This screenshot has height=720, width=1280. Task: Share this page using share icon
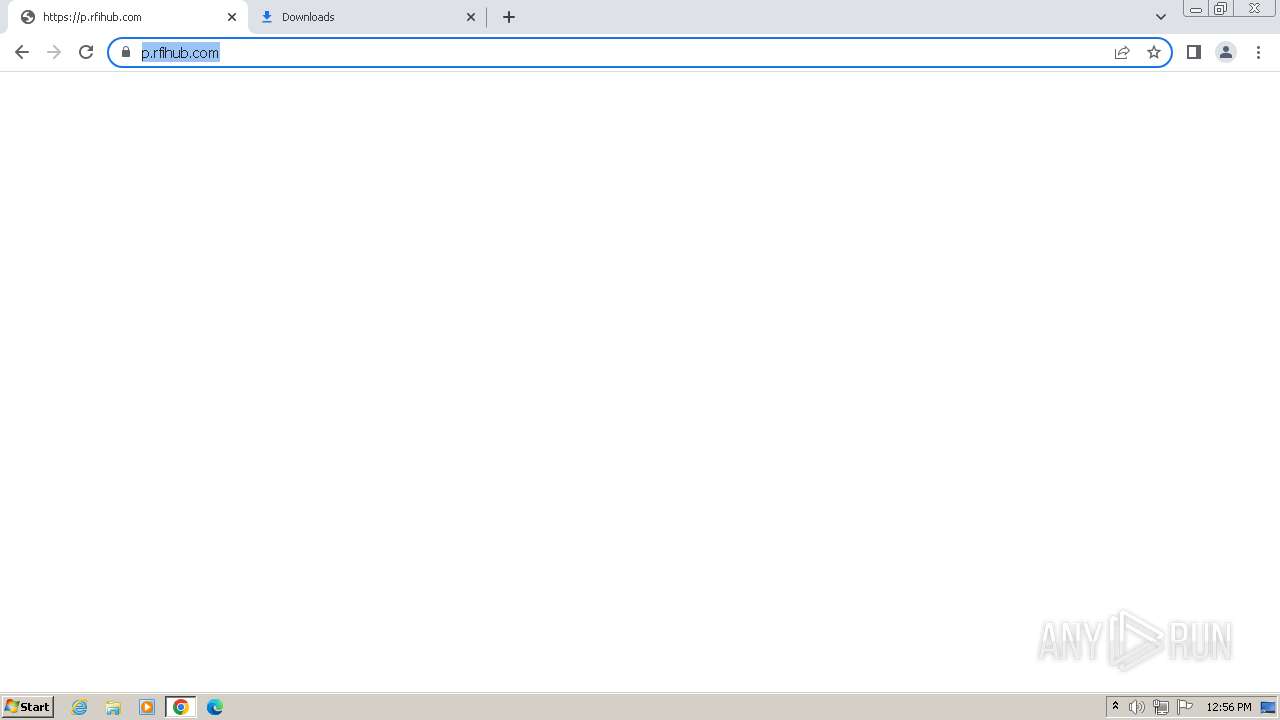[x=1122, y=52]
